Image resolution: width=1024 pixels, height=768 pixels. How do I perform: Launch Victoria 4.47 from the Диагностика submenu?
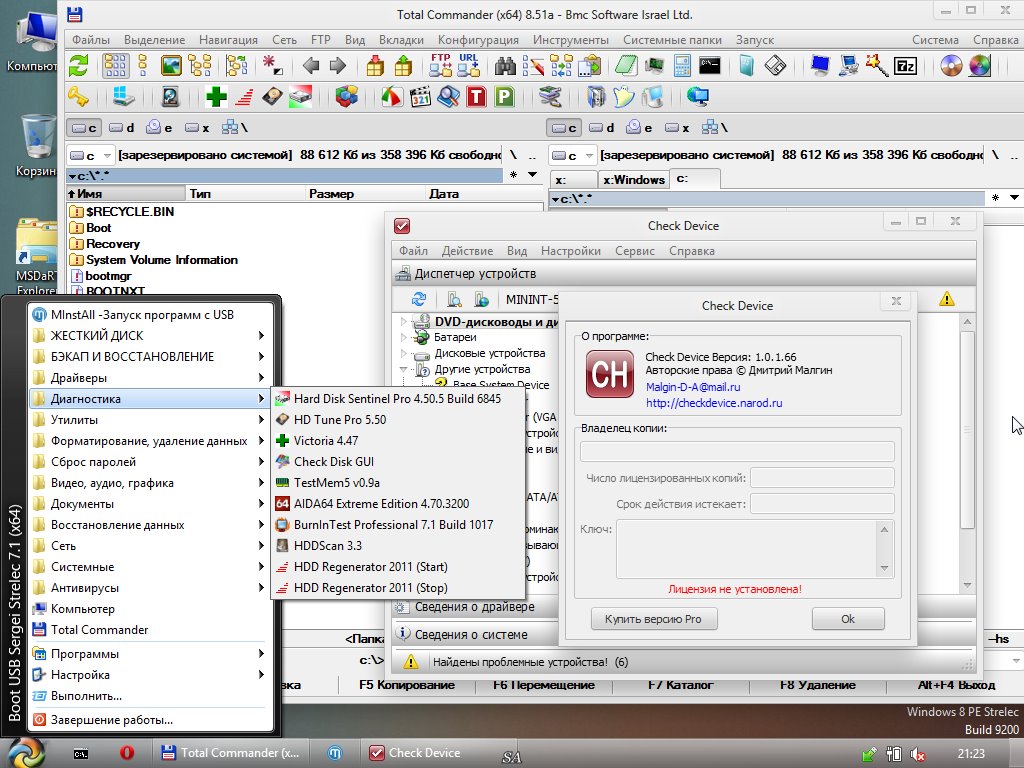coord(398,441)
